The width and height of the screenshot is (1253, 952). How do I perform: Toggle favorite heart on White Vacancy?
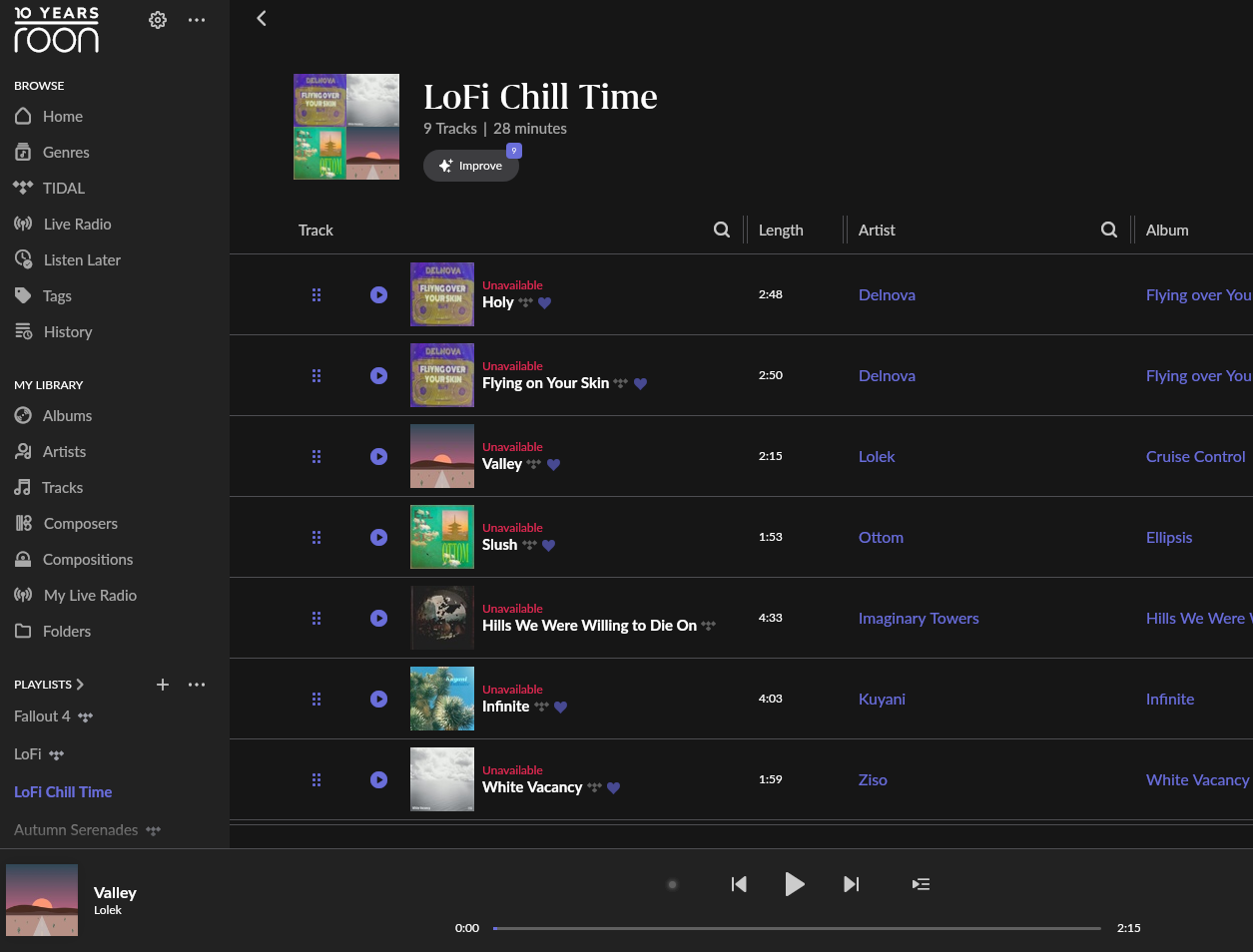613,787
